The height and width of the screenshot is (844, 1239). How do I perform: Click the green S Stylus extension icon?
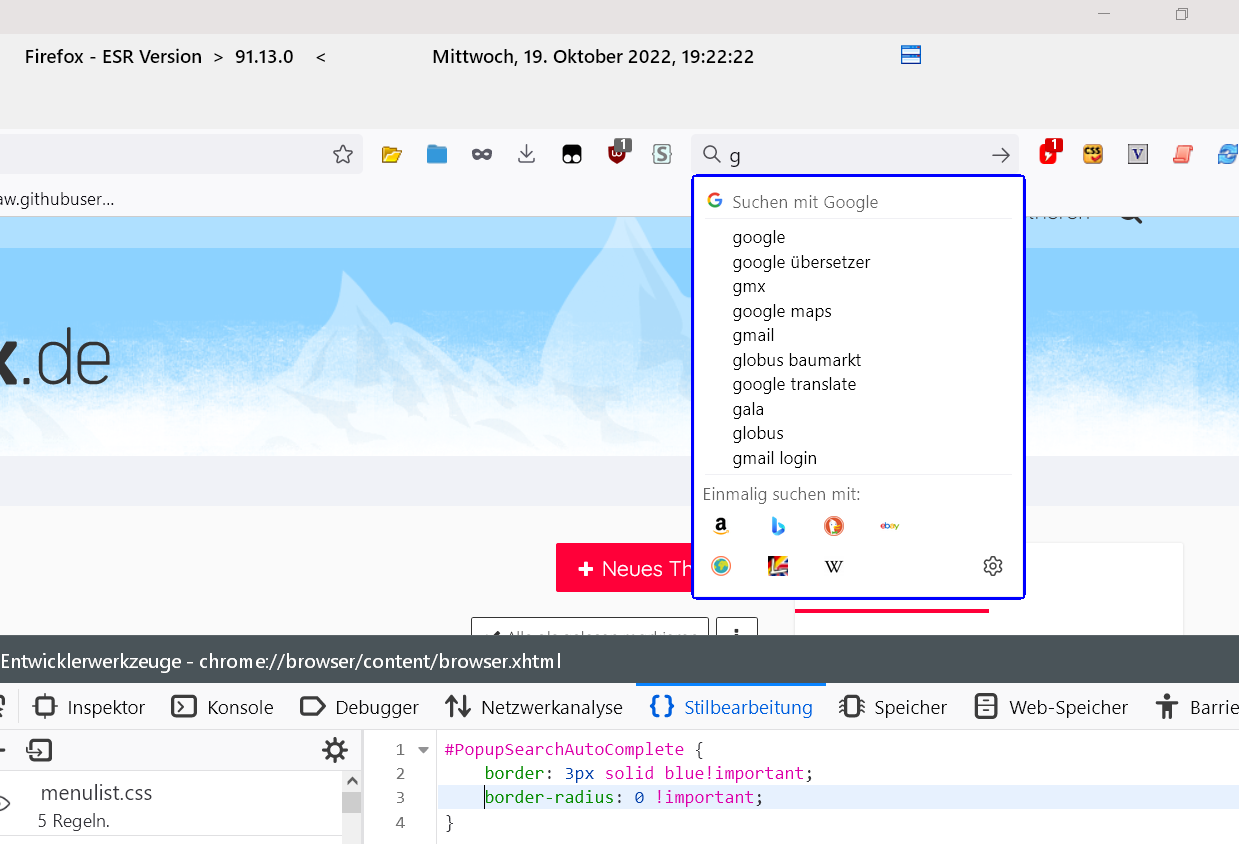(661, 154)
